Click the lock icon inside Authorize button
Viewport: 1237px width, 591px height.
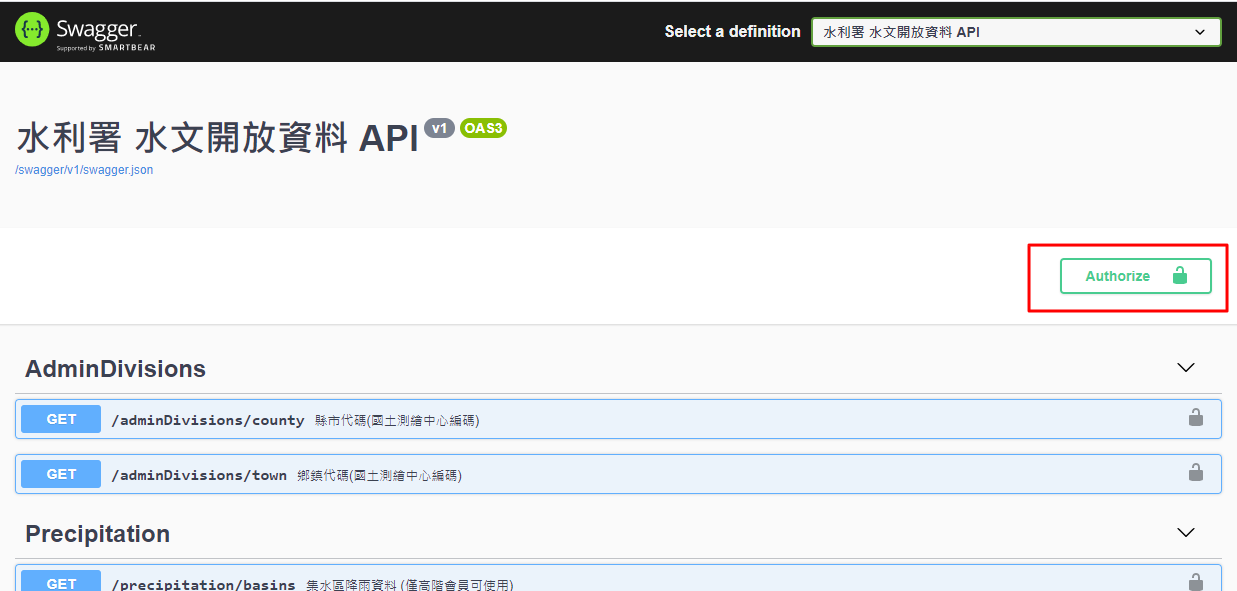(x=1179, y=276)
